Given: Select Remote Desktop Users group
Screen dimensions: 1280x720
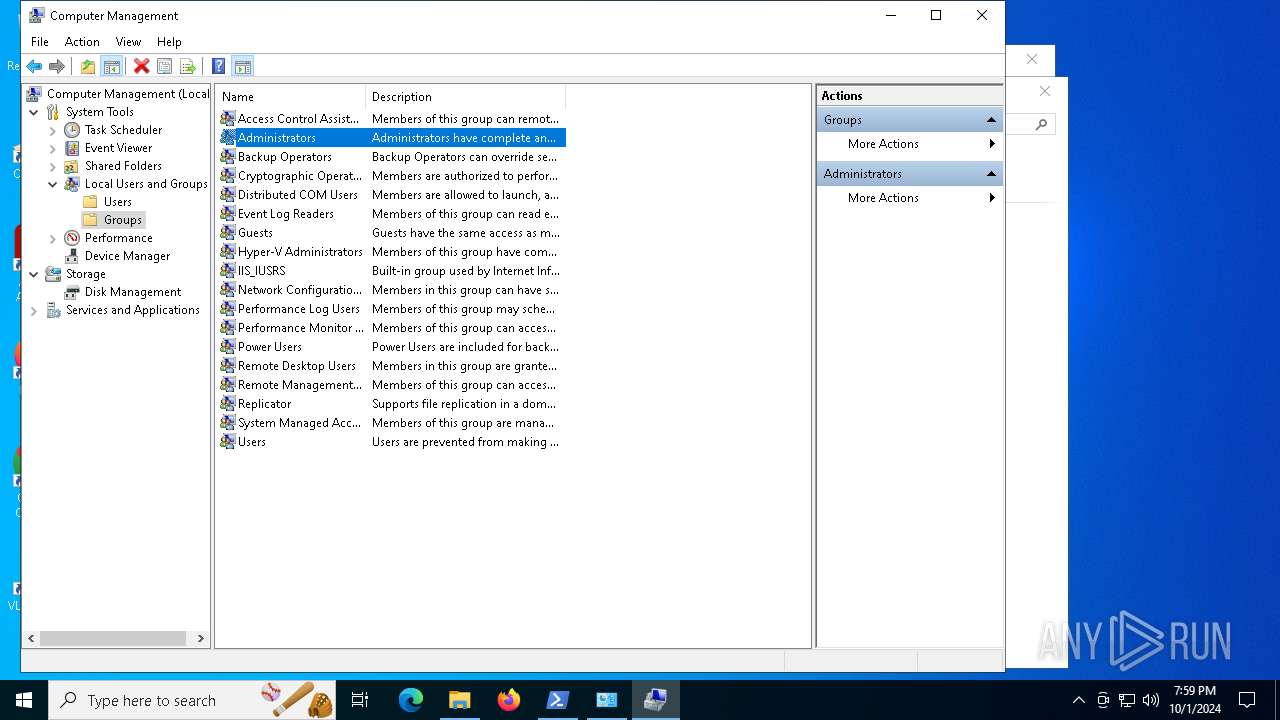Looking at the screenshot, I should point(391,366).
